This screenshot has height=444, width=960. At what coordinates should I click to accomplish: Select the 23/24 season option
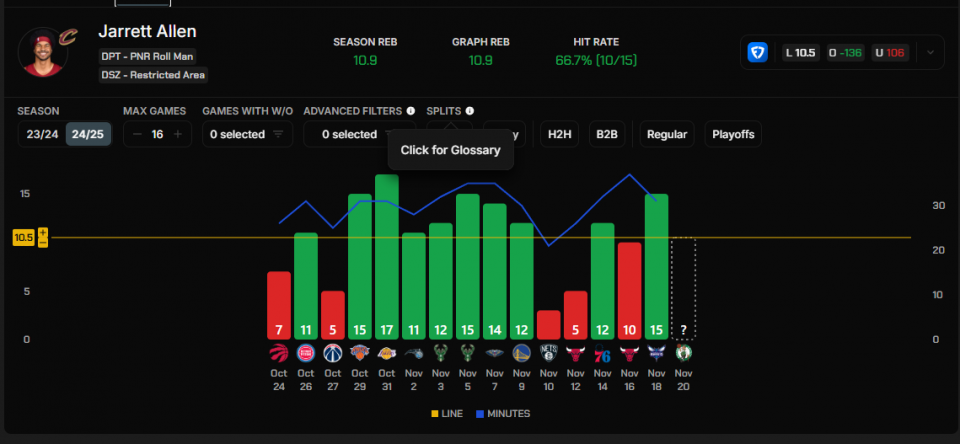[41, 134]
